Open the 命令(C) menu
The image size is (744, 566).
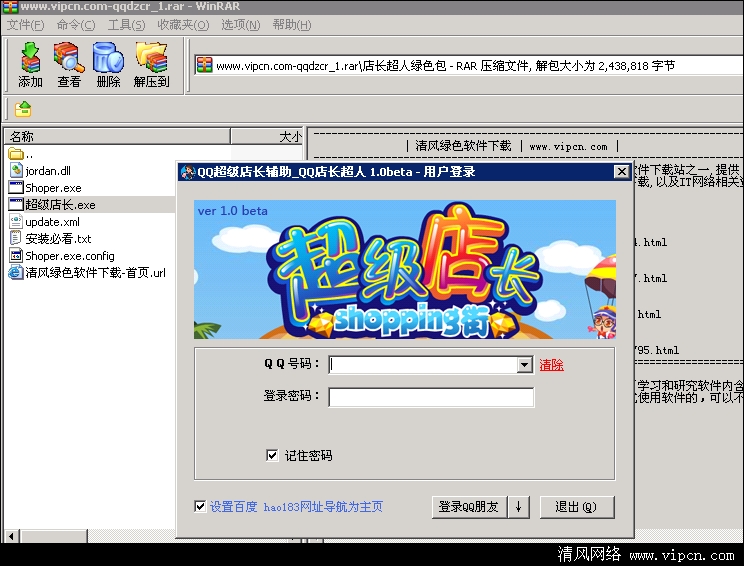(76, 25)
